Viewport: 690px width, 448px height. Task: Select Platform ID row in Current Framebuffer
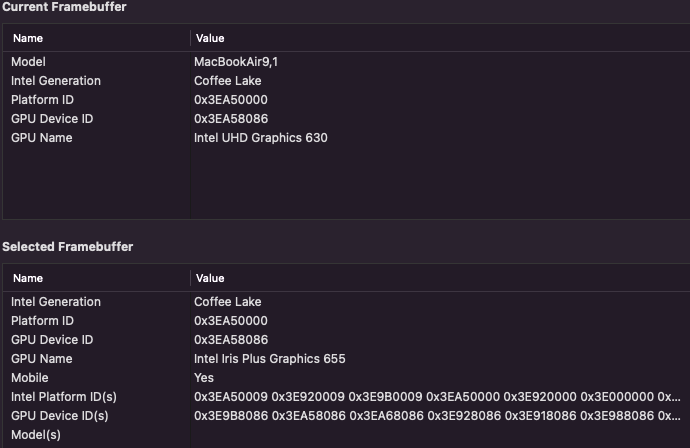click(347, 99)
